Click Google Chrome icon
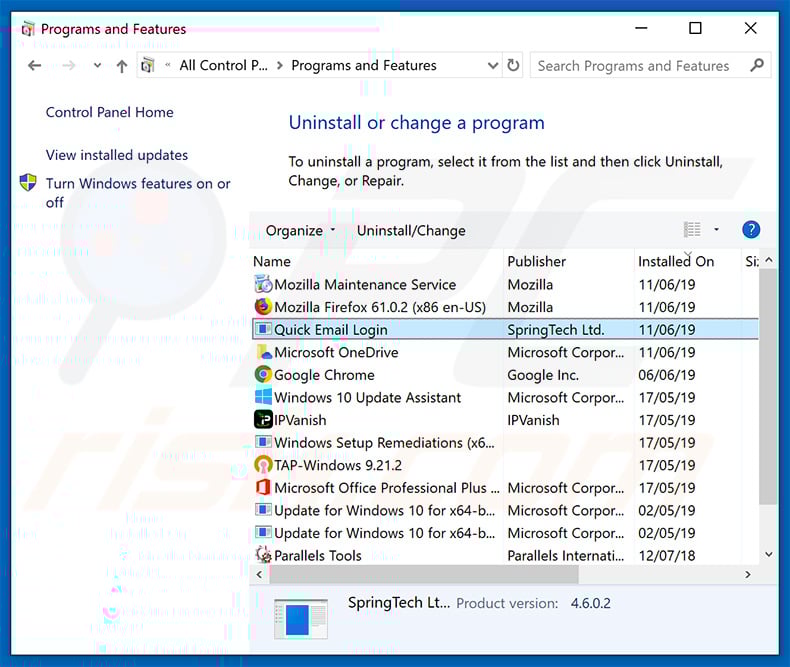This screenshot has width=790, height=667. coord(263,374)
